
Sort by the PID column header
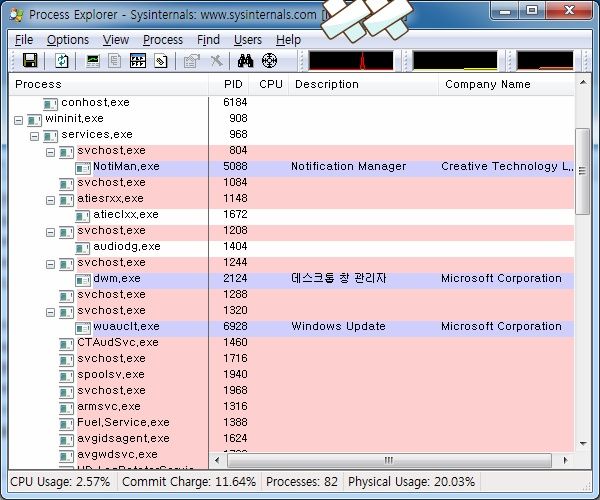pos(229,84)
